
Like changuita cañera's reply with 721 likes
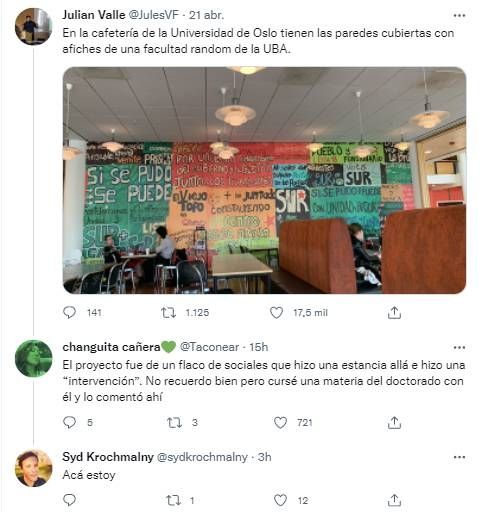[280, 422]
